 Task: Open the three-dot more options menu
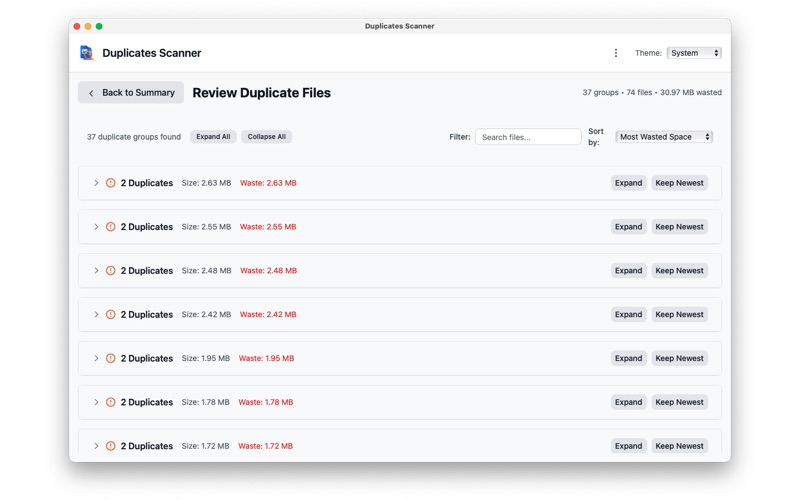point(616,53)
